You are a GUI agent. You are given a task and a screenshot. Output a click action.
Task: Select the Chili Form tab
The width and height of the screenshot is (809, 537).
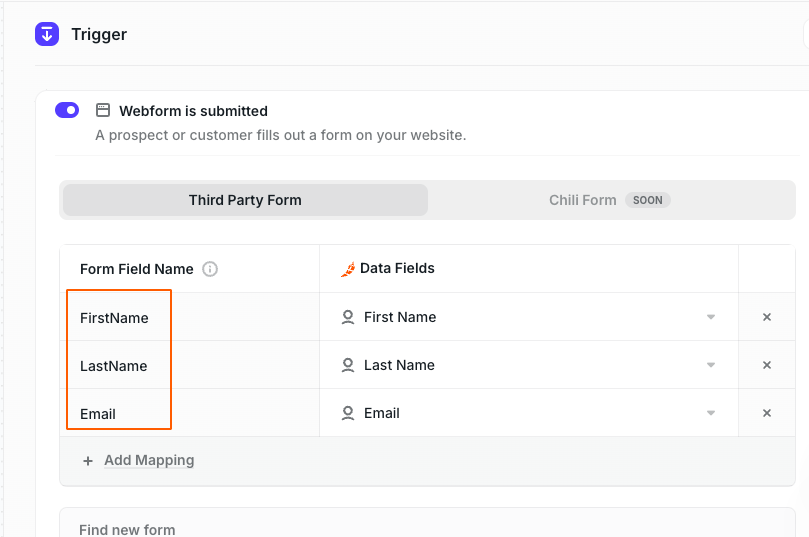tap(610, 200)
